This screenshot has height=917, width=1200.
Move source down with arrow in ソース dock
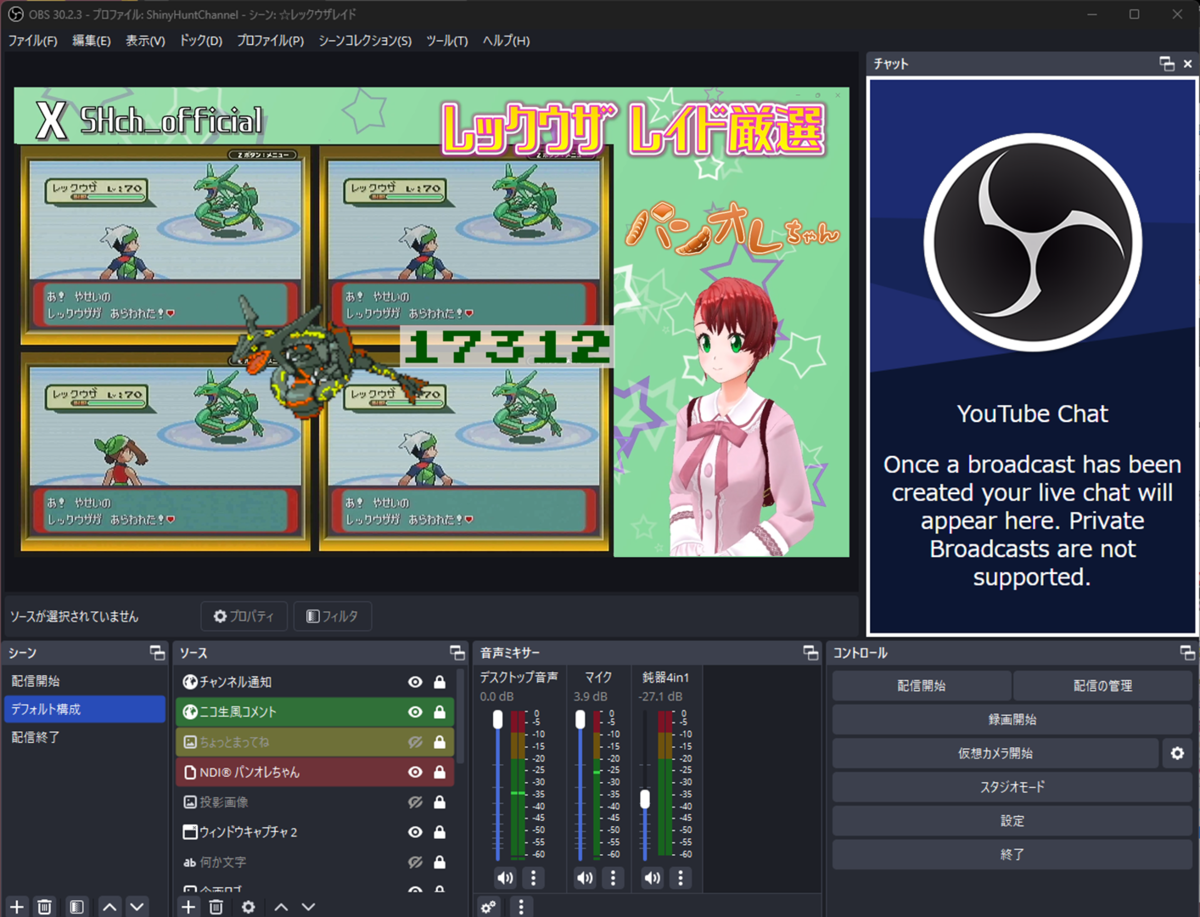tap(310, 906)
